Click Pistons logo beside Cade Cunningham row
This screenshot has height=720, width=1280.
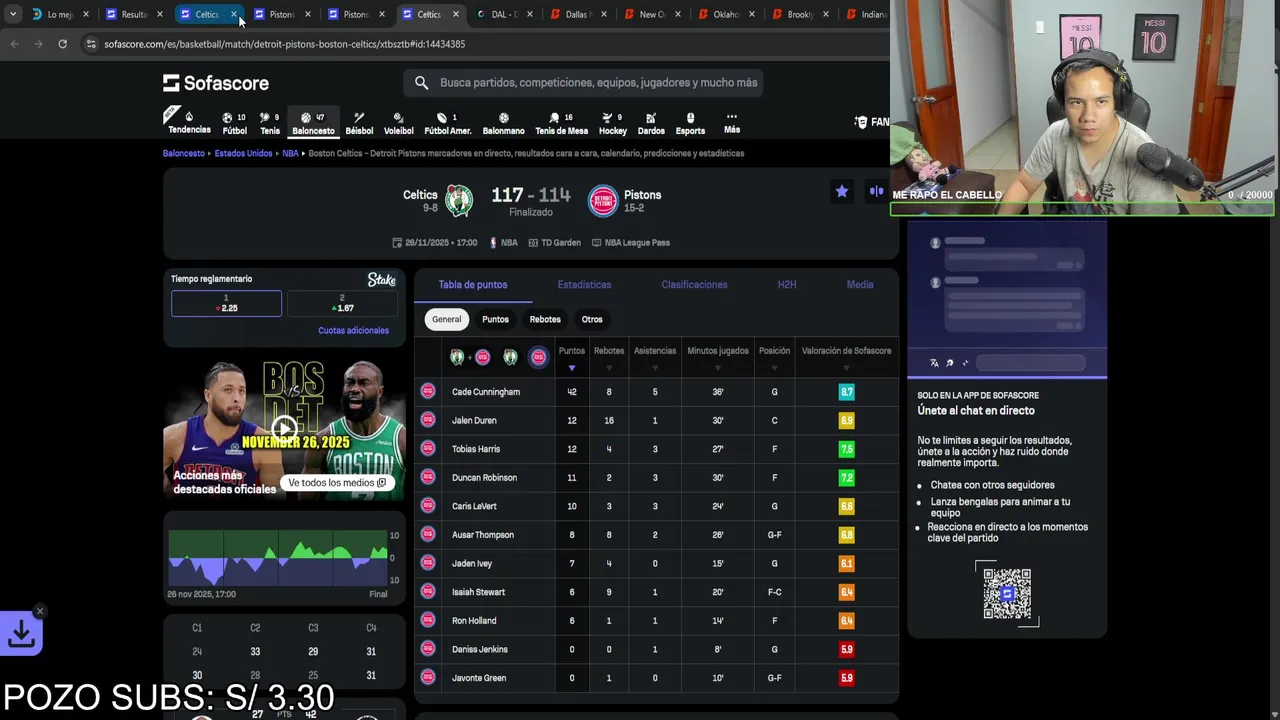coord(428,391)
